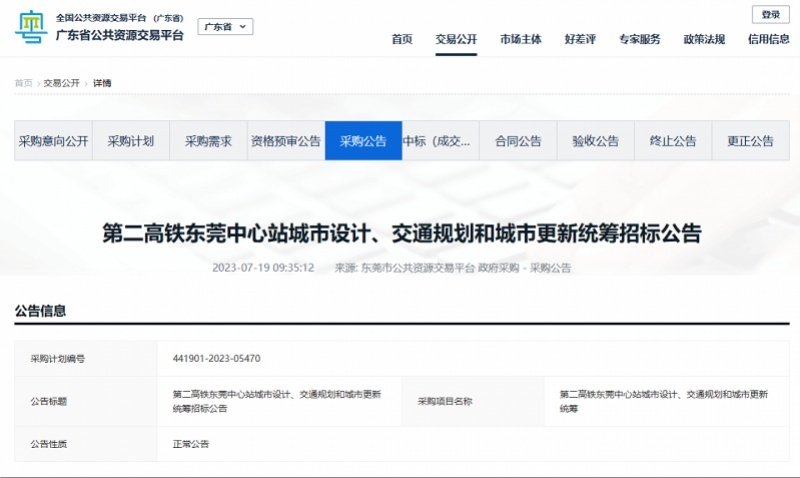This screenshot has width=800, height=478.
Task: Switch to 采购计划 tab
Action: [131, 141]
